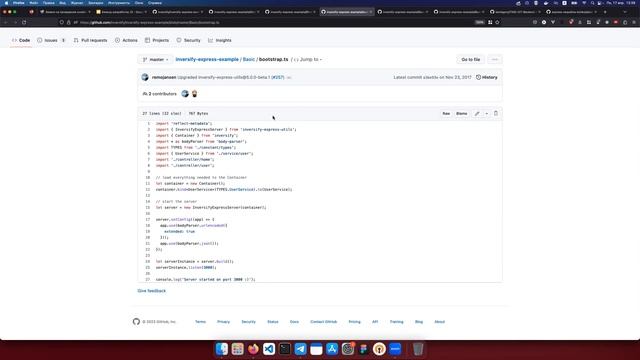Screen dimensions: 640x360
Task: Reload the page with browser refresh icon
Action: click(24, 22)
